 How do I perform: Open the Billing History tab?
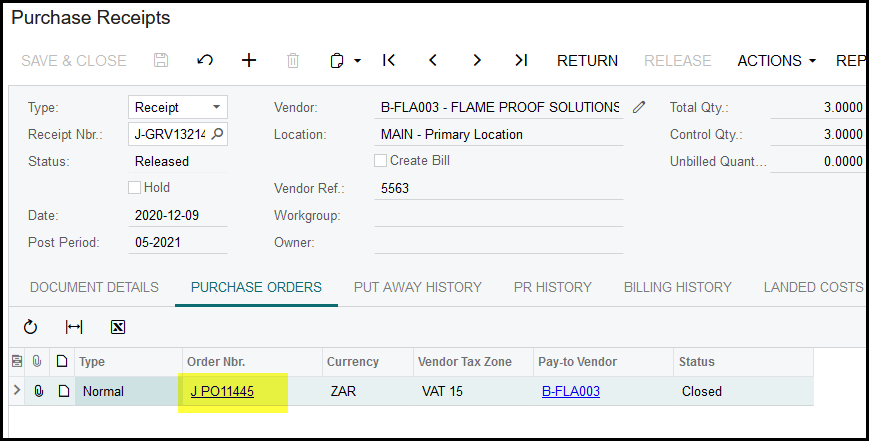[677, 287]
